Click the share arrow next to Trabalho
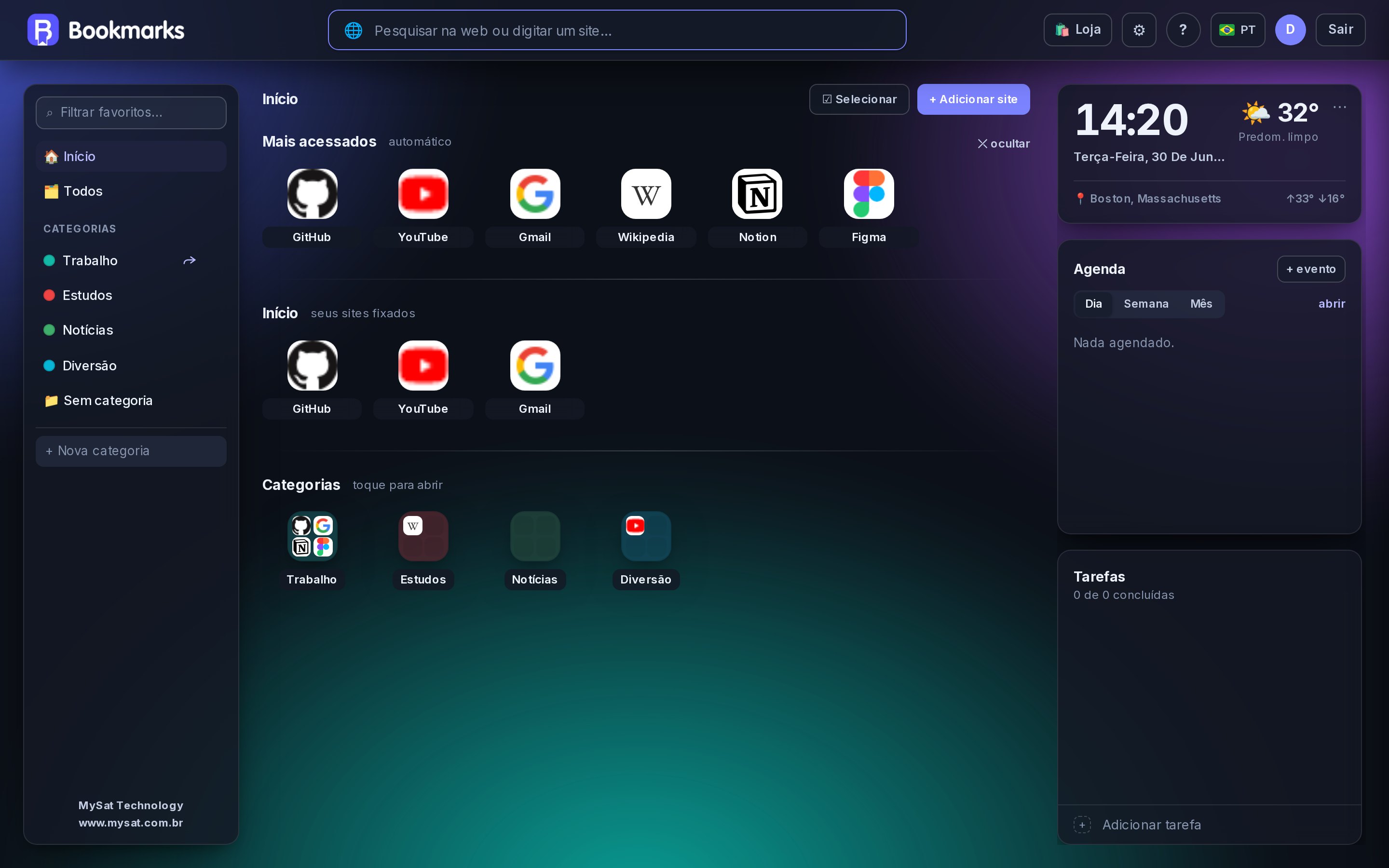 tap(190, 260)
